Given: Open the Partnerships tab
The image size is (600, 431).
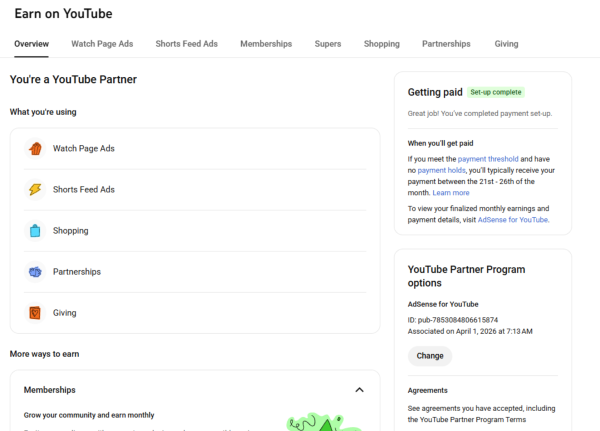Looking at the screenshot, I should pyautogui.click(x=446, y=44).
